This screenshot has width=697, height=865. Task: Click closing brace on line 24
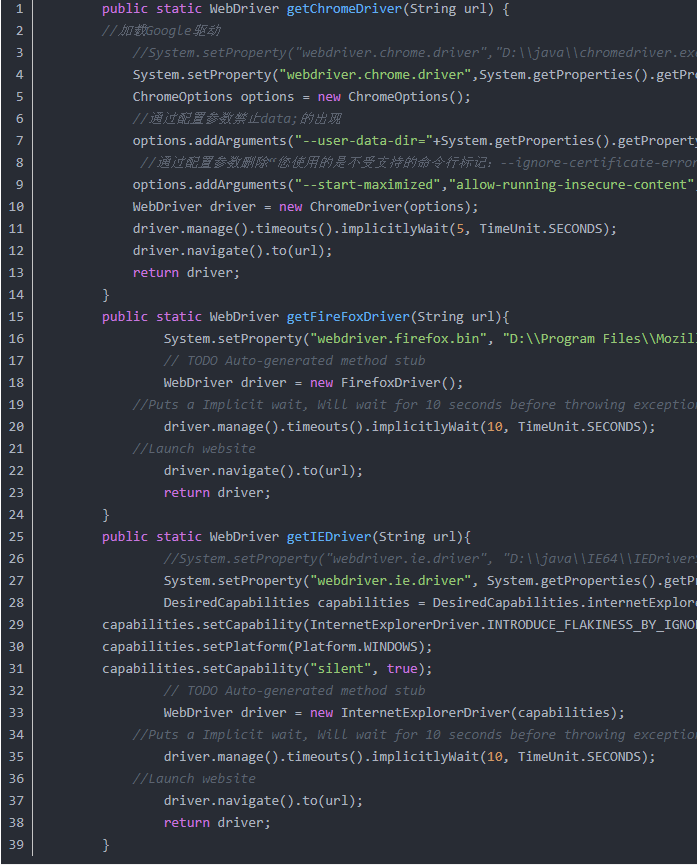105,515
